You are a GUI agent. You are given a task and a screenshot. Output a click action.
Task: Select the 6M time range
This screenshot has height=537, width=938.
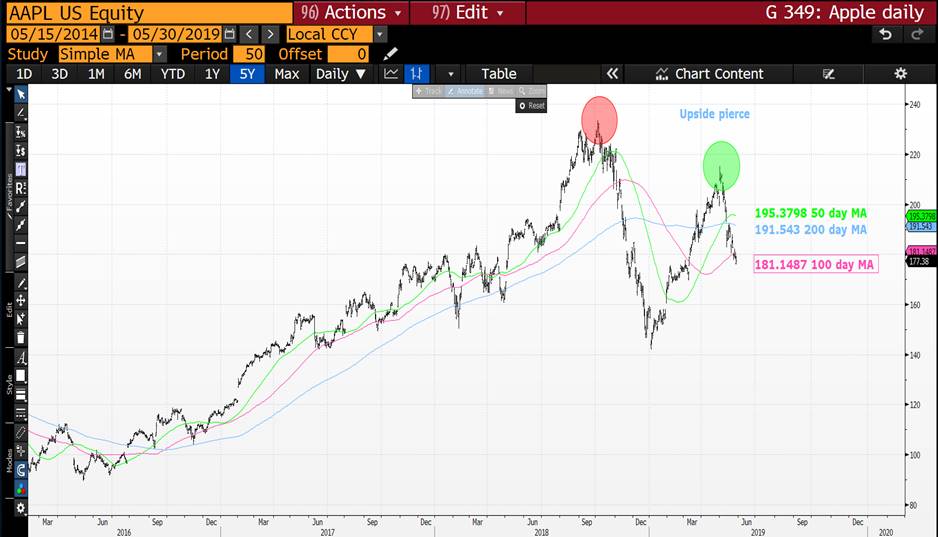(x=132, y=74)
